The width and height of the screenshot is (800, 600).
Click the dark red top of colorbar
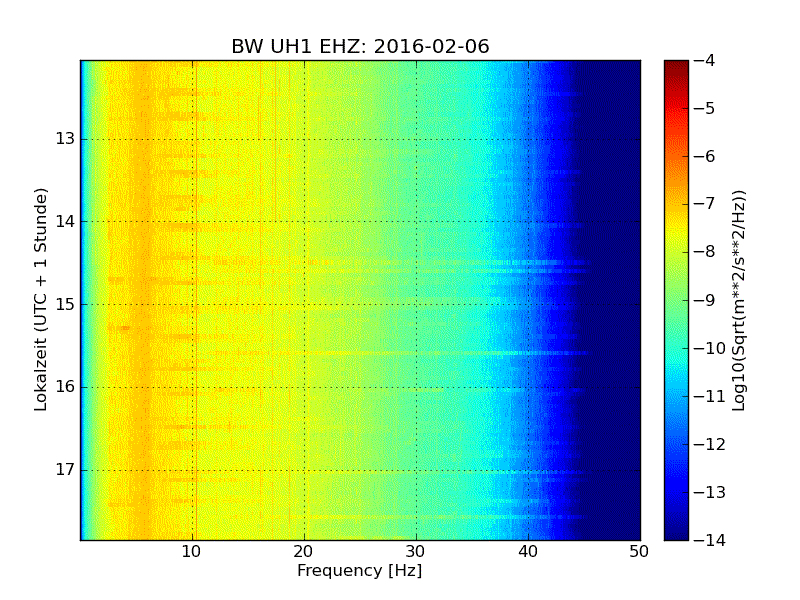(x=676, y=65)
